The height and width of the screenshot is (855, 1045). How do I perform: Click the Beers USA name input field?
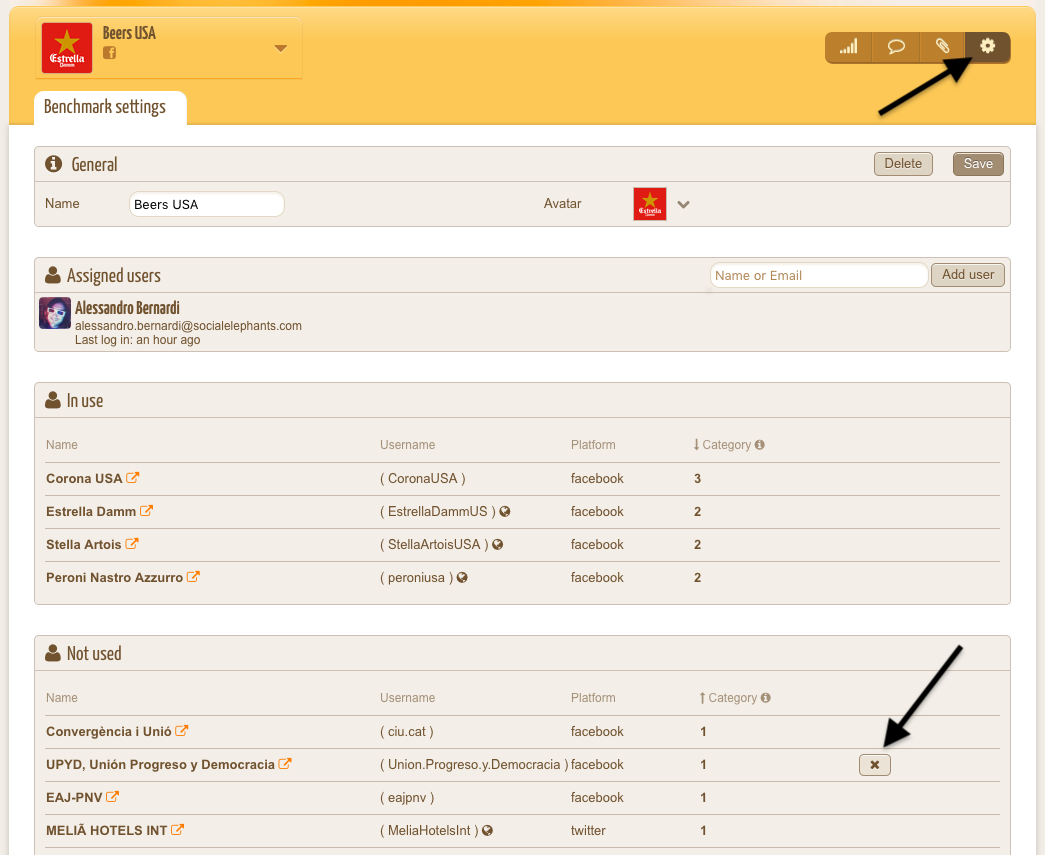(x=207, y=205)
